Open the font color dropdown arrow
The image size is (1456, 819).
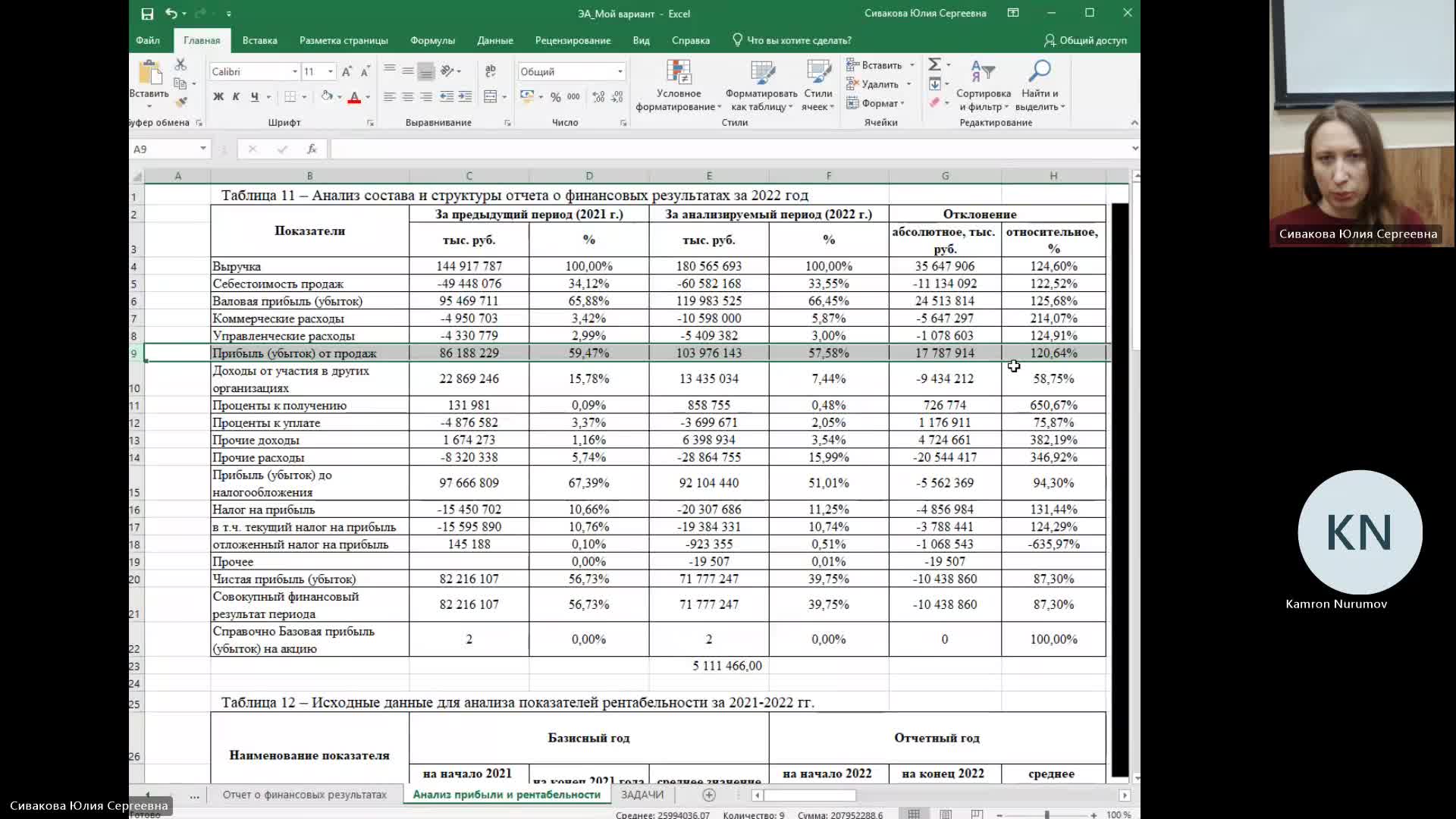pos(368,97)
